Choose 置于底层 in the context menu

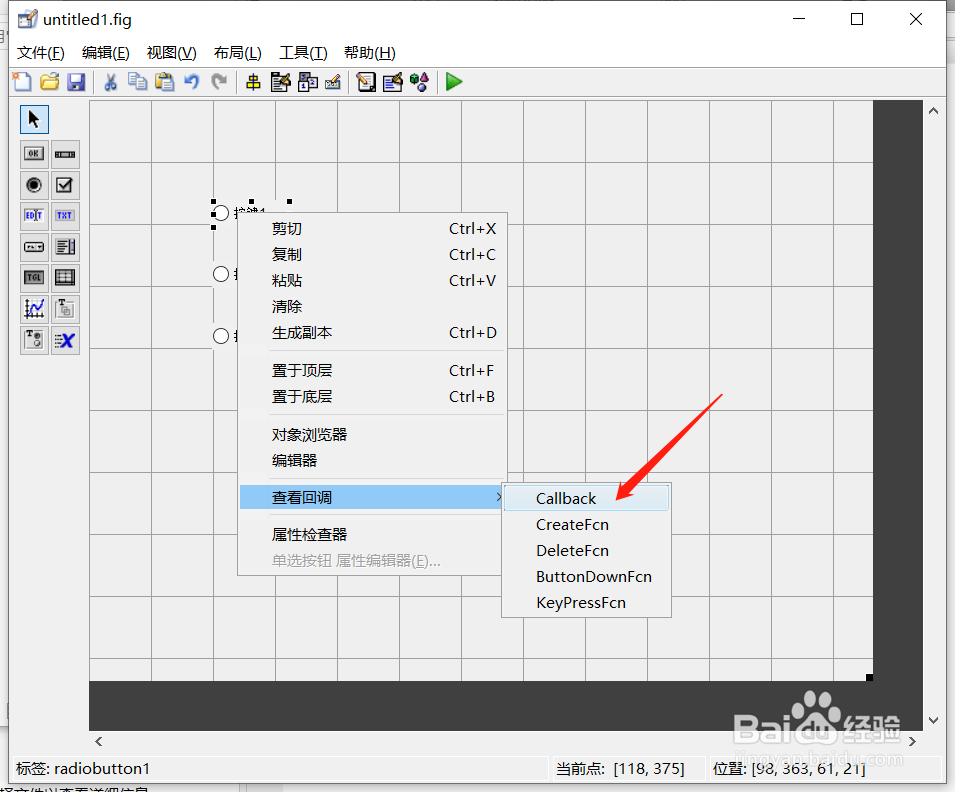click(373, 397)
